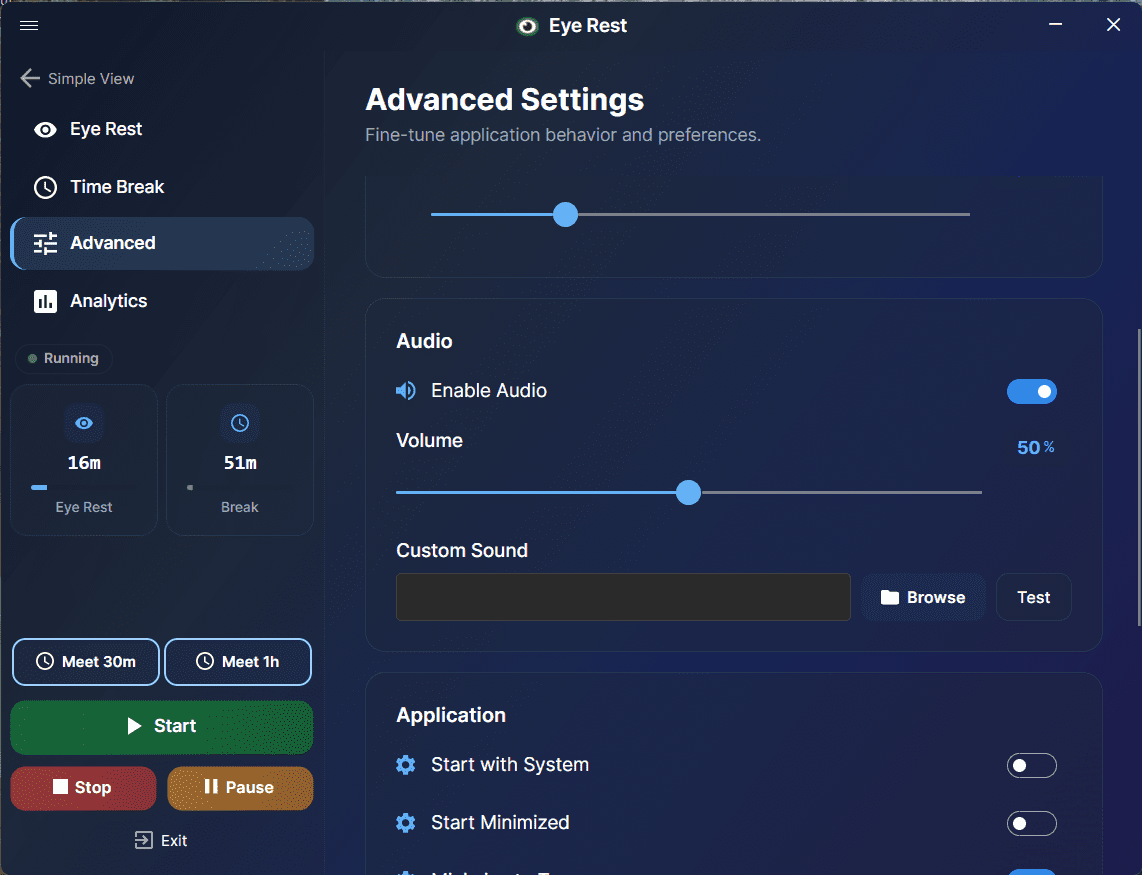The image size is (1142, 875).
Task: Click the speaker icon beside Enable Audio
Action: pyautogui.click(x=406, y=391)
